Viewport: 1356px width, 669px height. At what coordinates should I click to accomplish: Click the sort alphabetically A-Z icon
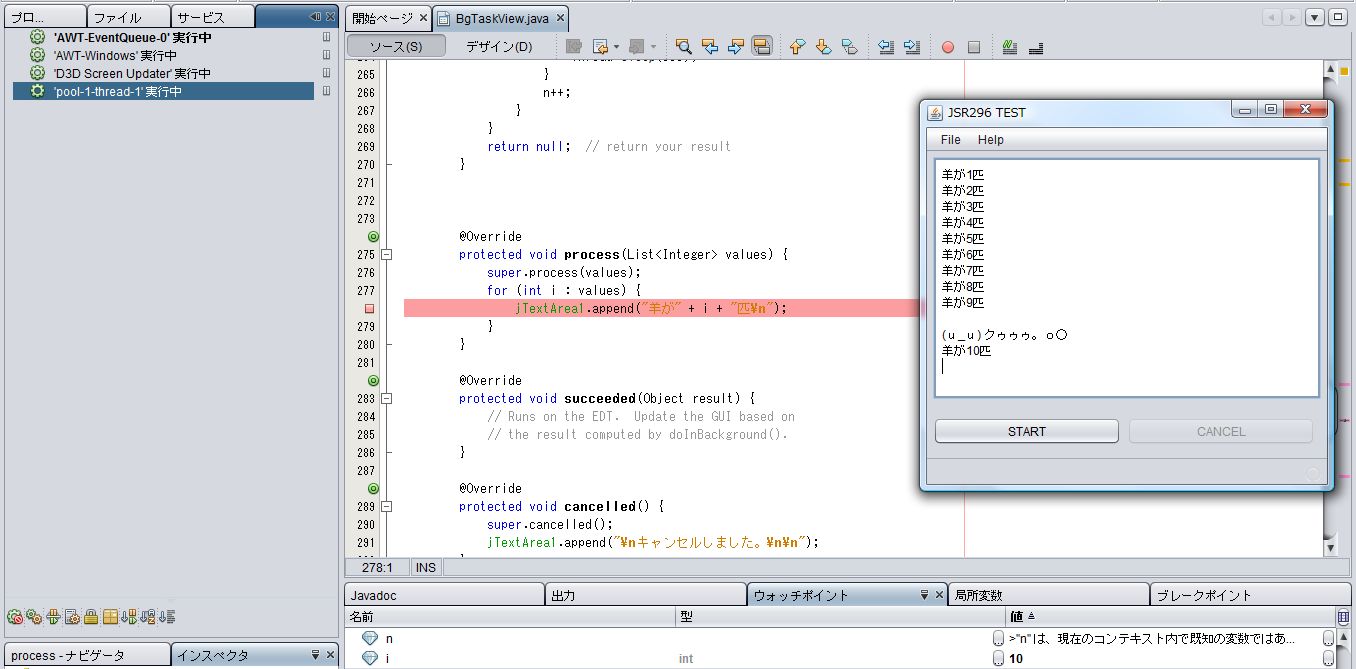148,617
